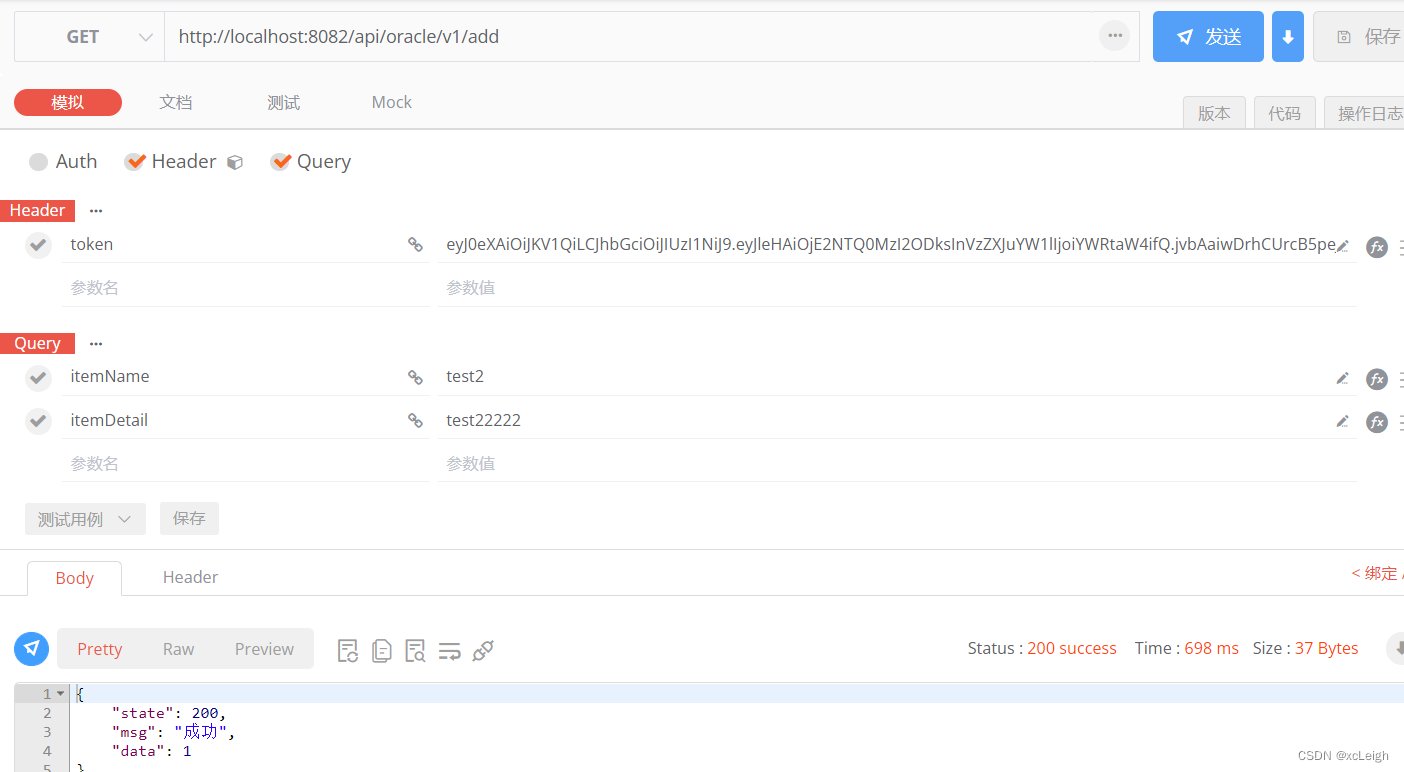Click the 698 ms time value
Screen dimensions: 1404x772
click(x=1211, y=648)
